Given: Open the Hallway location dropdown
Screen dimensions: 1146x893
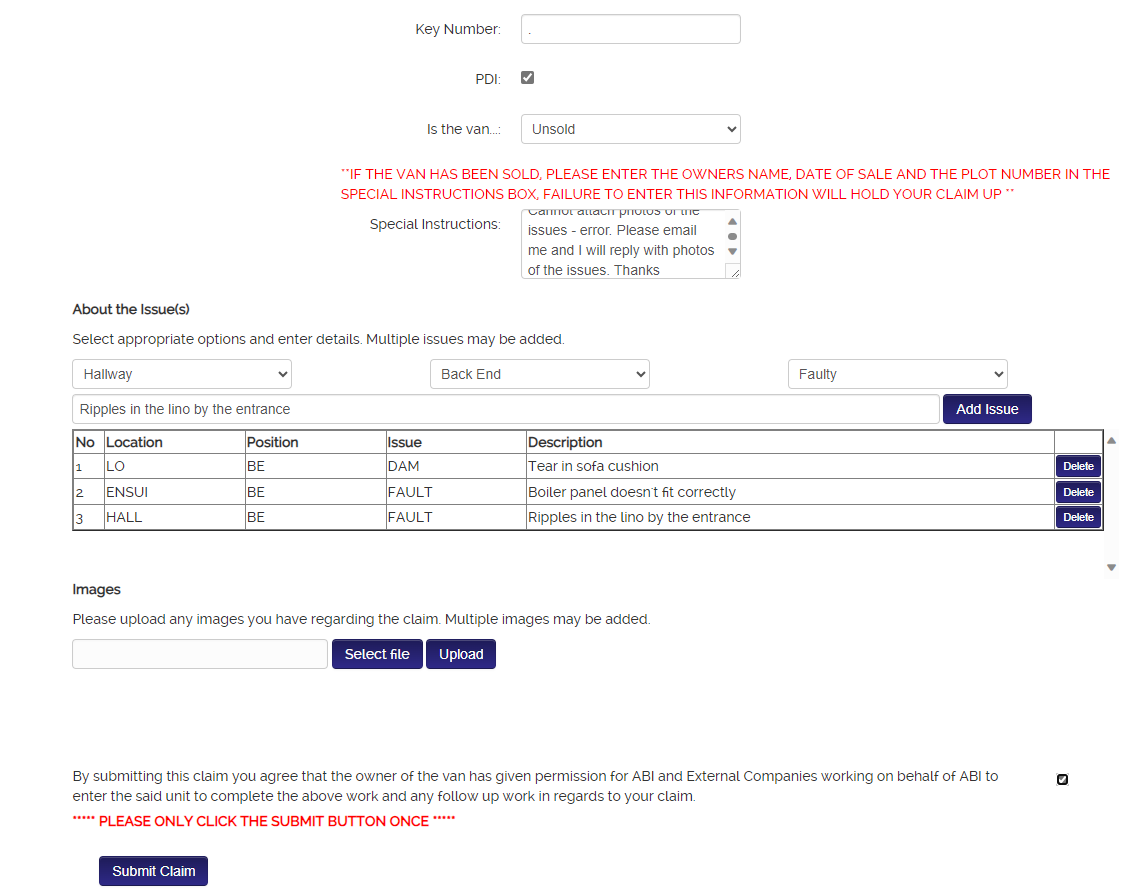Looking at the screenshot, I should tap(182, 374).
